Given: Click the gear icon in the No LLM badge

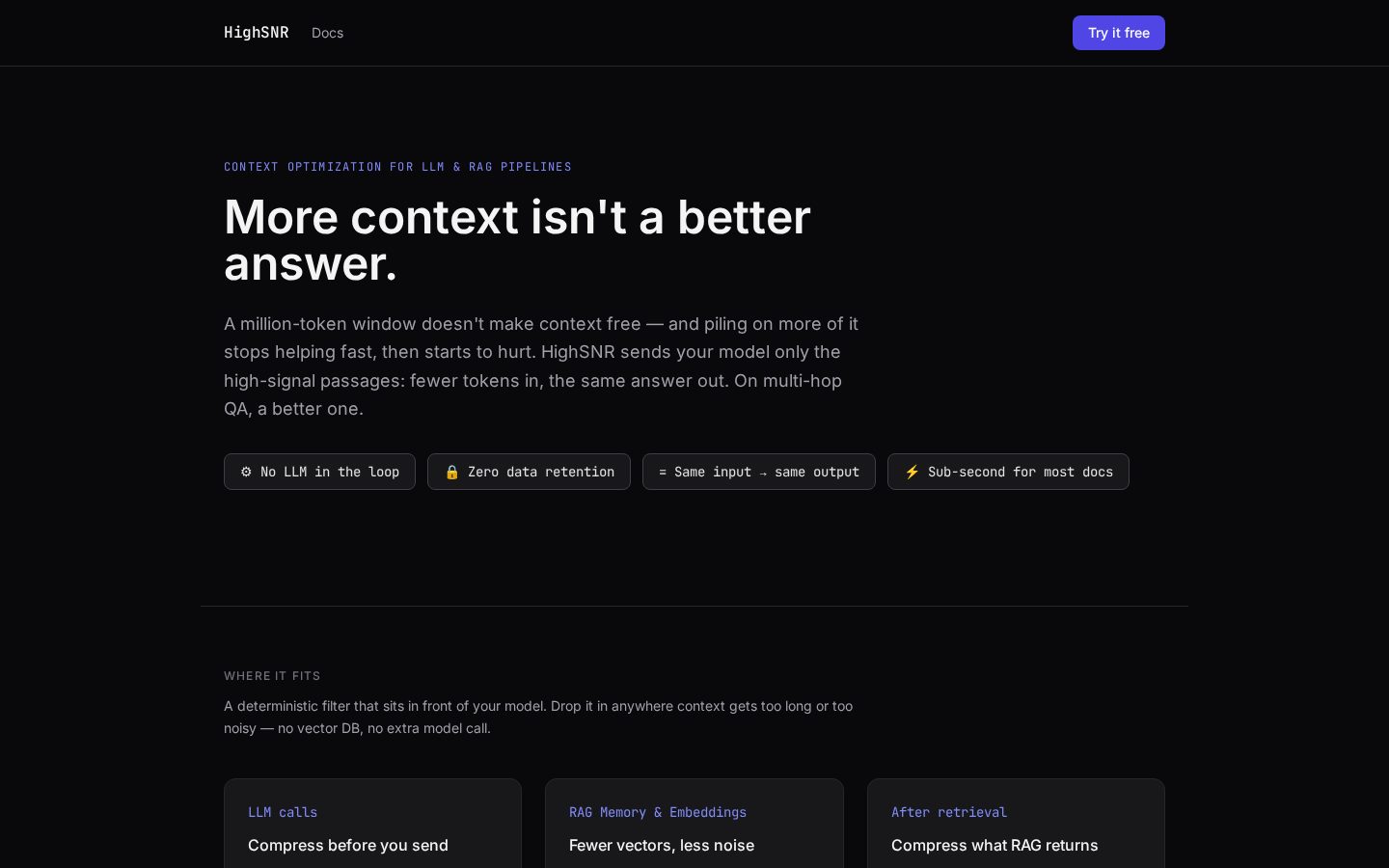Looking at the screenshot, I should 246,472.
